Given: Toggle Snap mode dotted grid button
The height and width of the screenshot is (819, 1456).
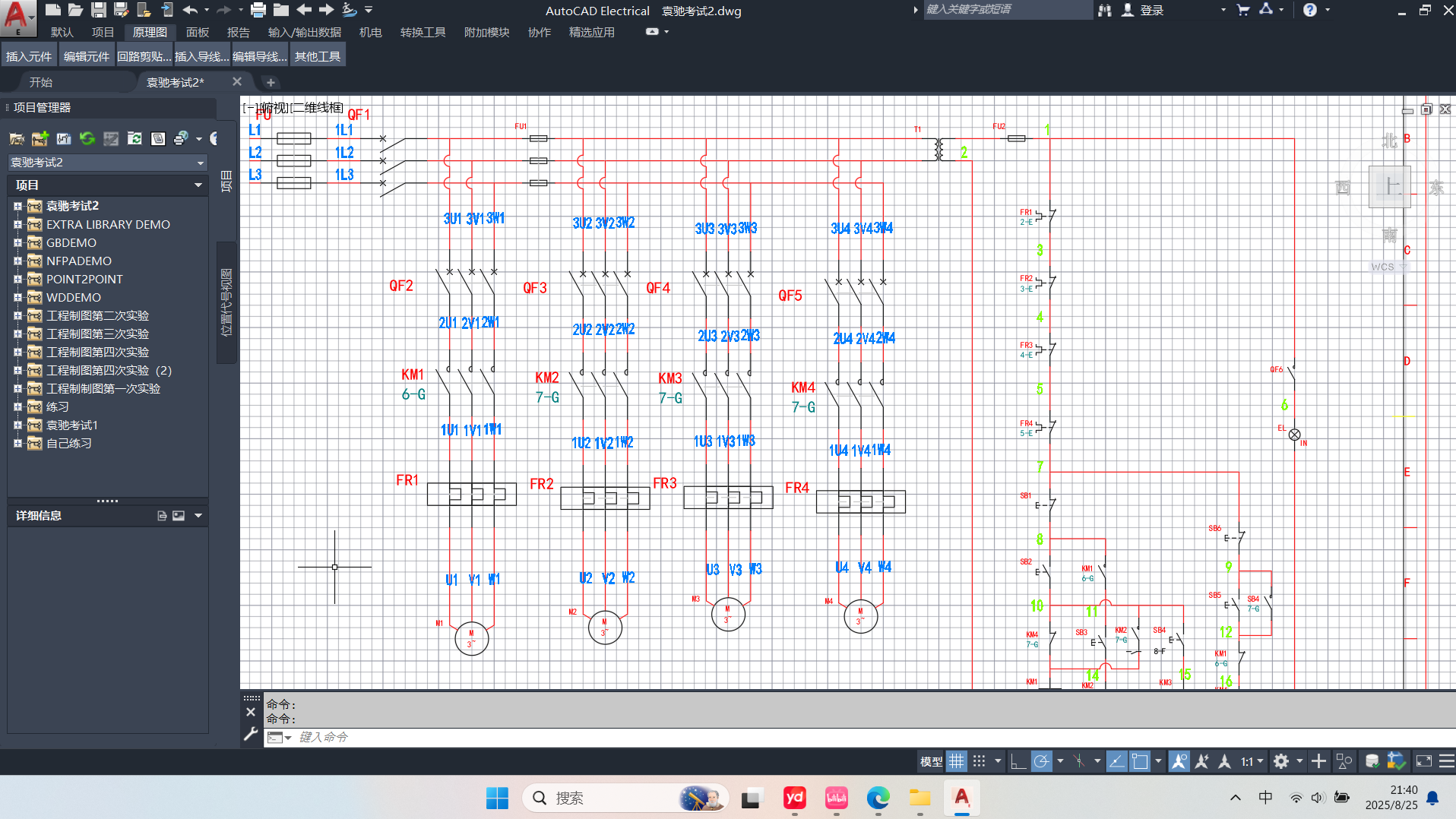Looking at the screenshot, I should 980,761.
